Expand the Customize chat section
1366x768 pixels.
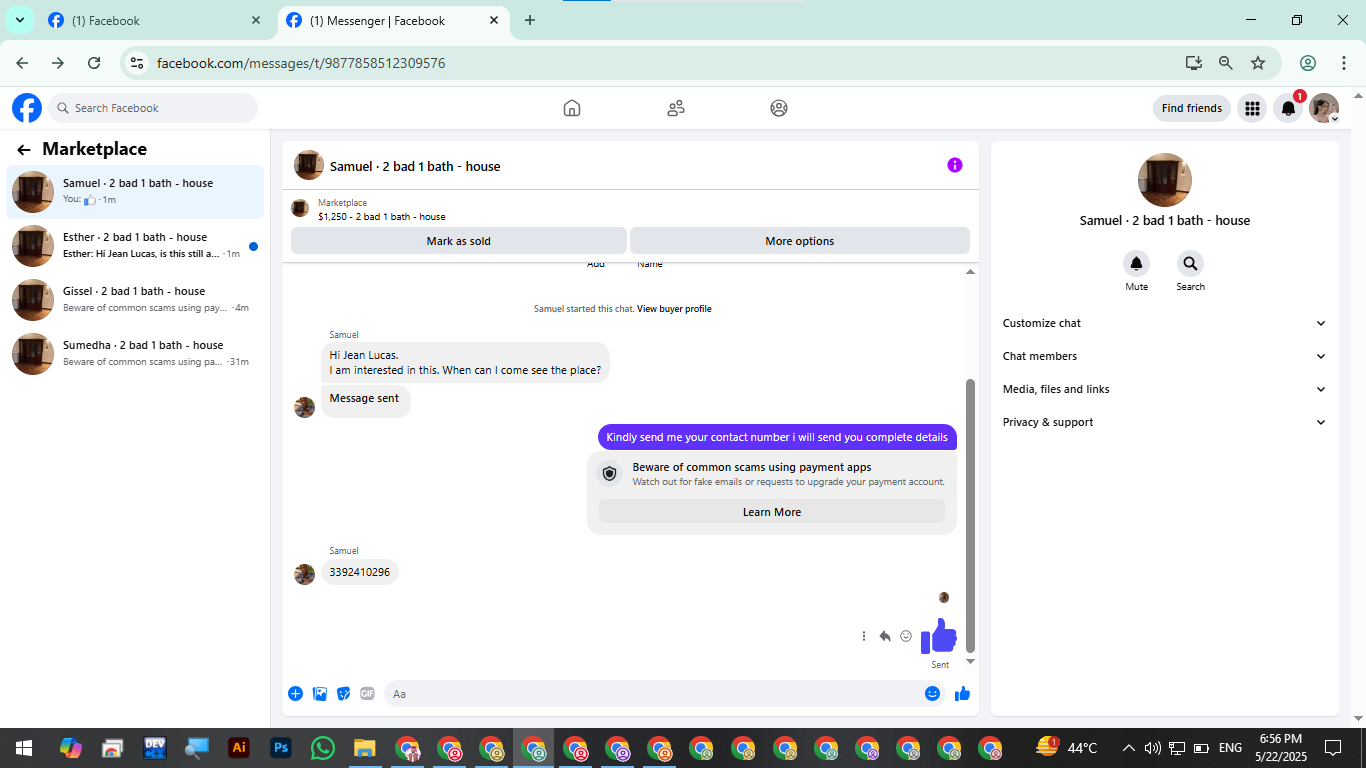(1165, 323)
